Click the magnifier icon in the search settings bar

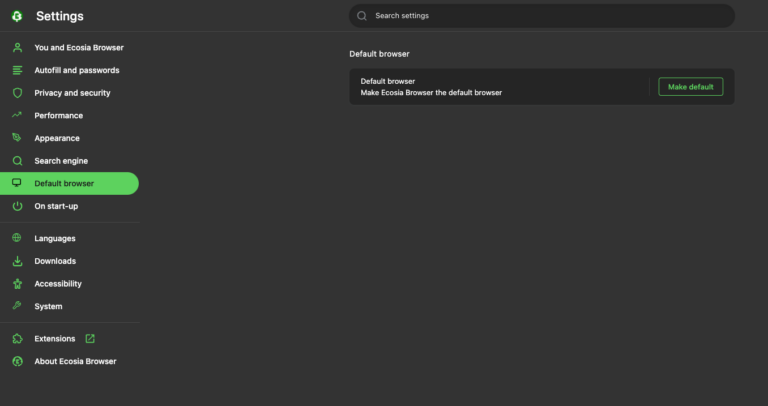tap(361, 16)
